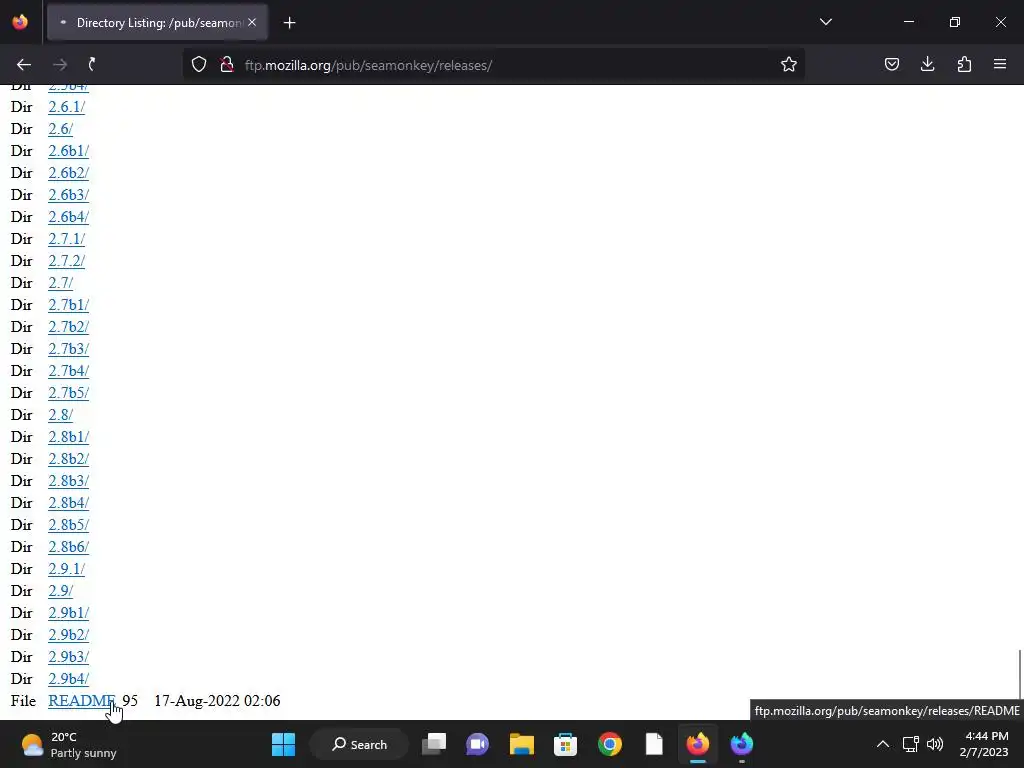The image size is (1024, 768).
Task: Expand the list all tabs dropdown
Action: coord(825,22)
